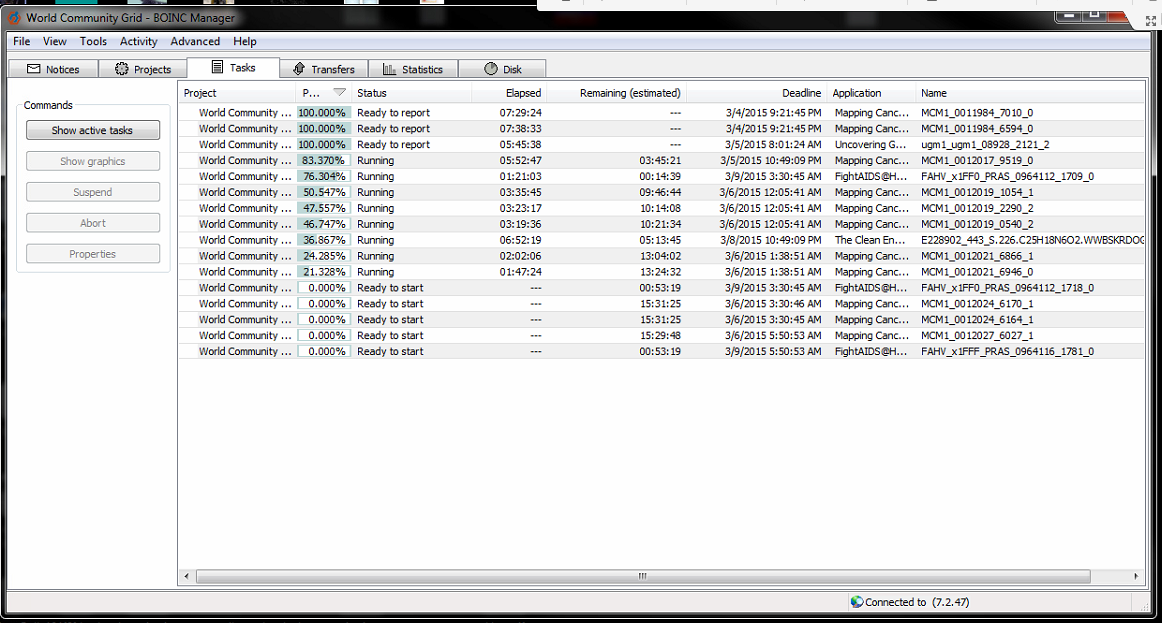The width and height of the screenshot is (1162, 623).
Task: Click the Notices tab envelope icon
Action: 33,69
